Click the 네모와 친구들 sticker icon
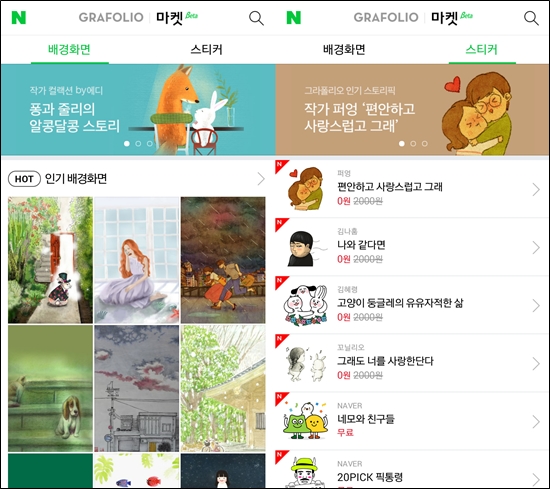550x489 pixels. click(x=305, y=421)
